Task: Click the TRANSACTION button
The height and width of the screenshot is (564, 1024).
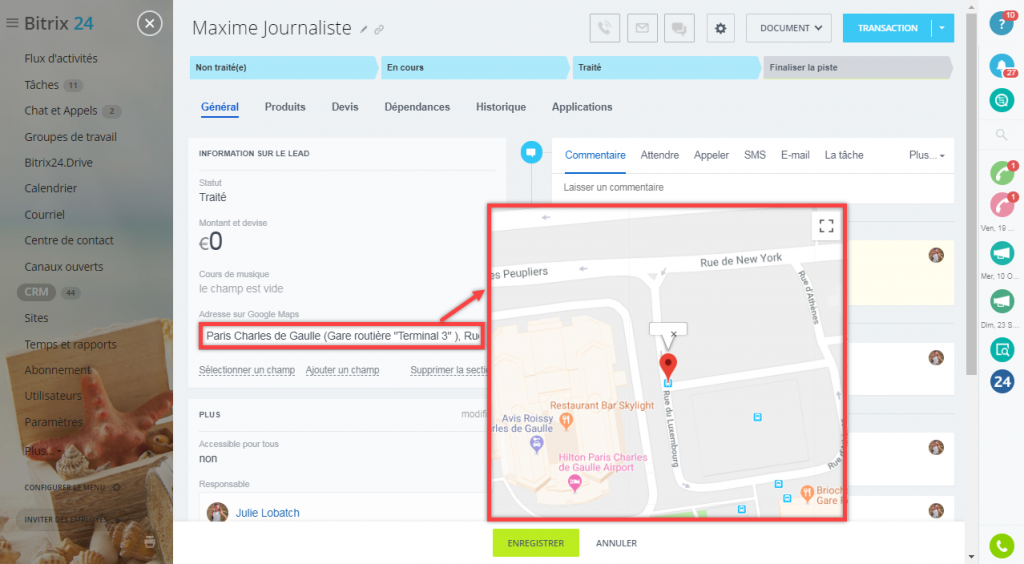Action: tap(887, 28)
